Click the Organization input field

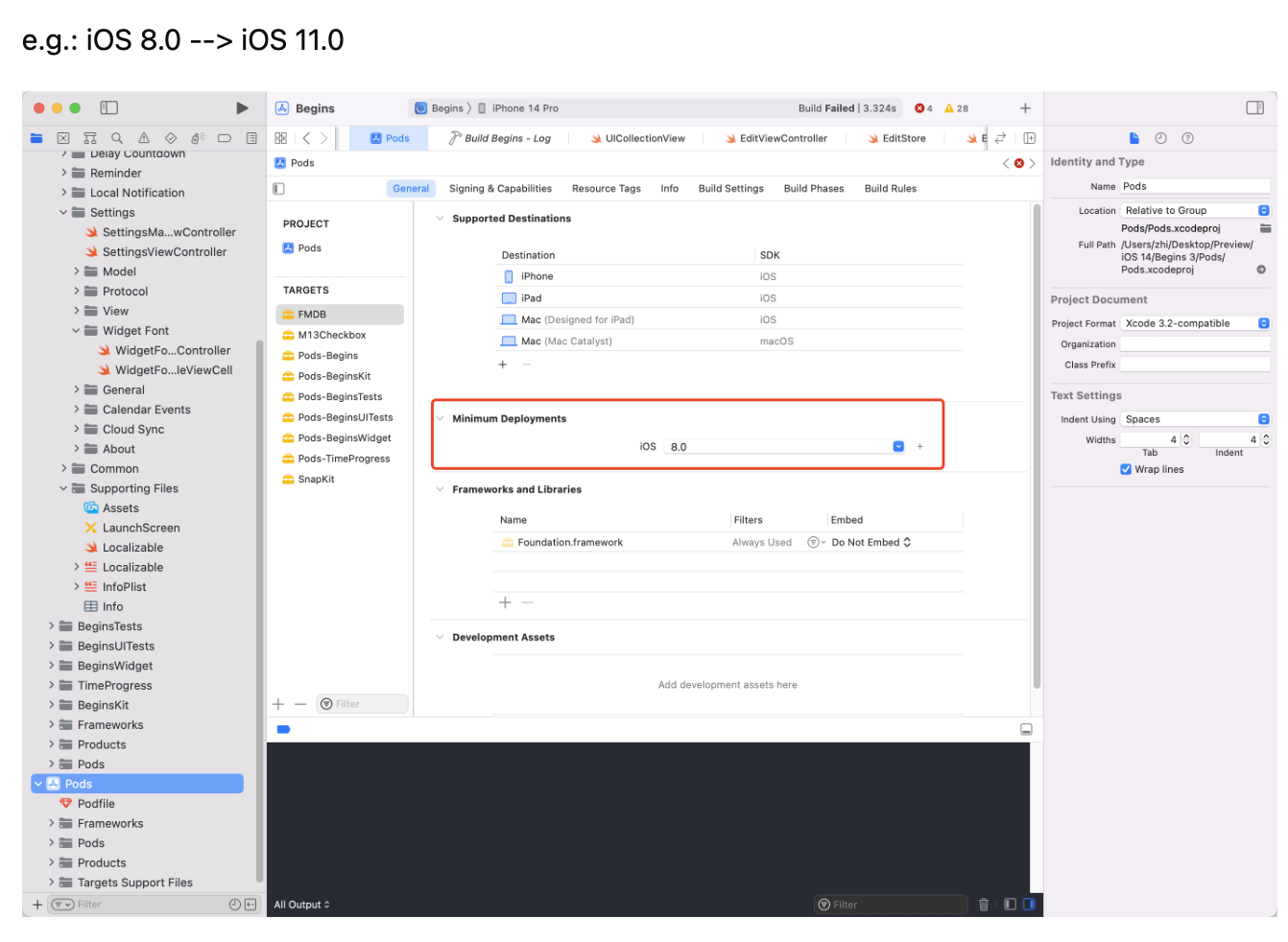point(1195,344)
